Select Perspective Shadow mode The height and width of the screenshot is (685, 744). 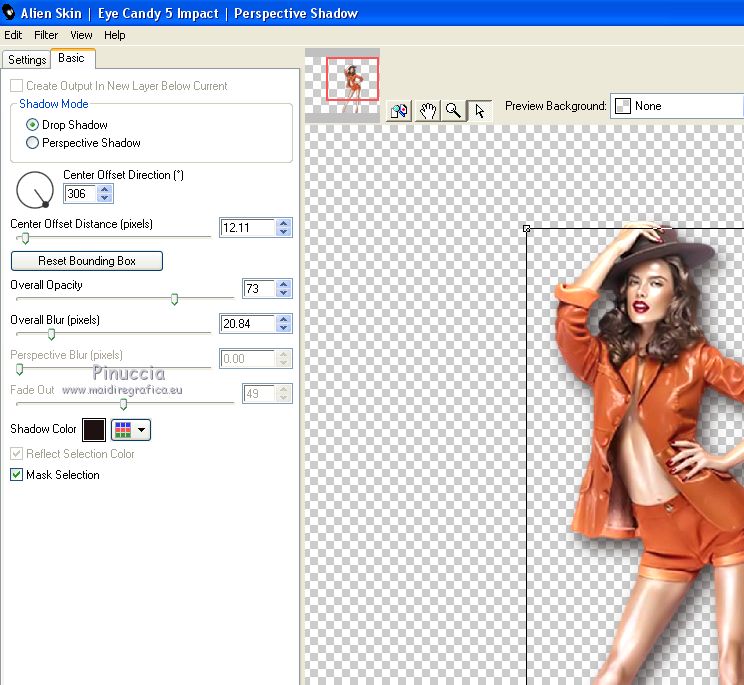coord(33,143)
